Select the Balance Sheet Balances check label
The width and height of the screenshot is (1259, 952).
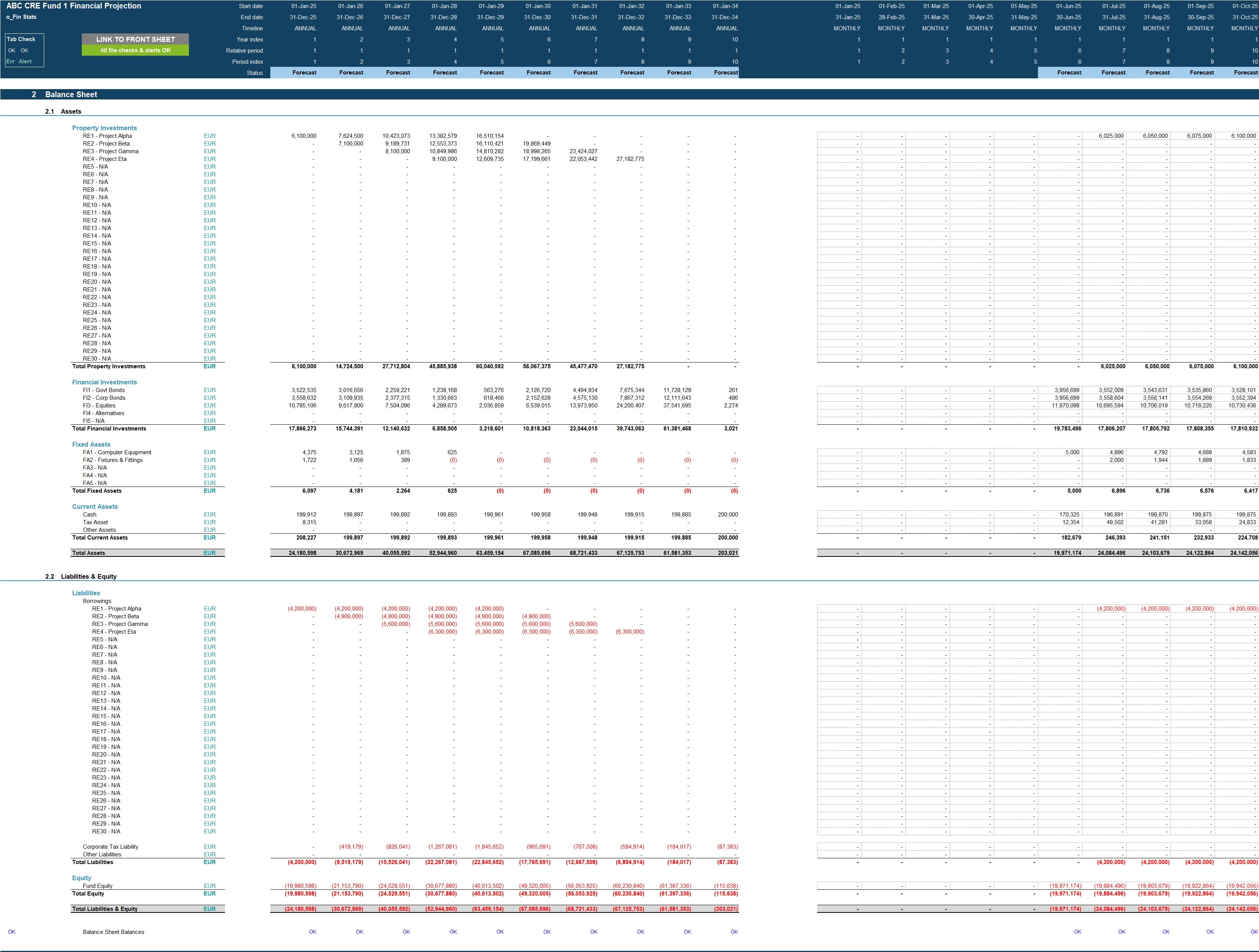113,932
